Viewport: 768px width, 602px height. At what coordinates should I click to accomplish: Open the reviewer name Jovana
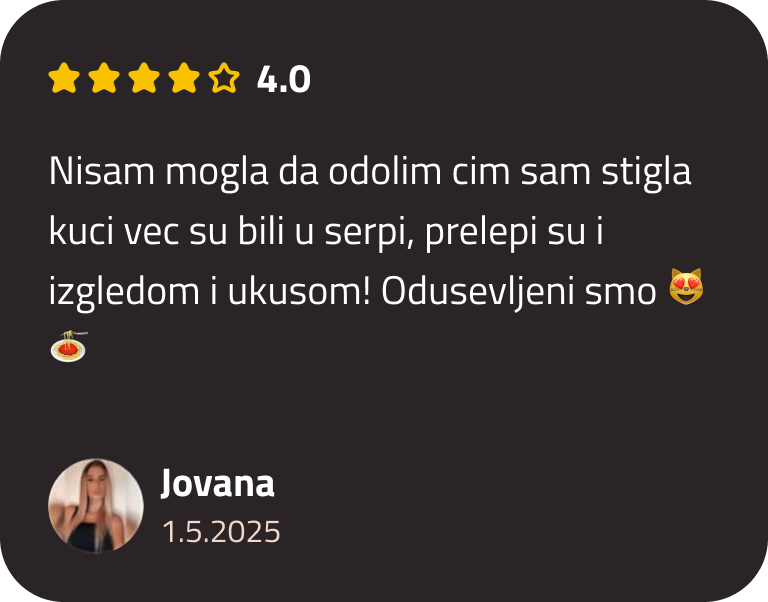pos(217,483)
